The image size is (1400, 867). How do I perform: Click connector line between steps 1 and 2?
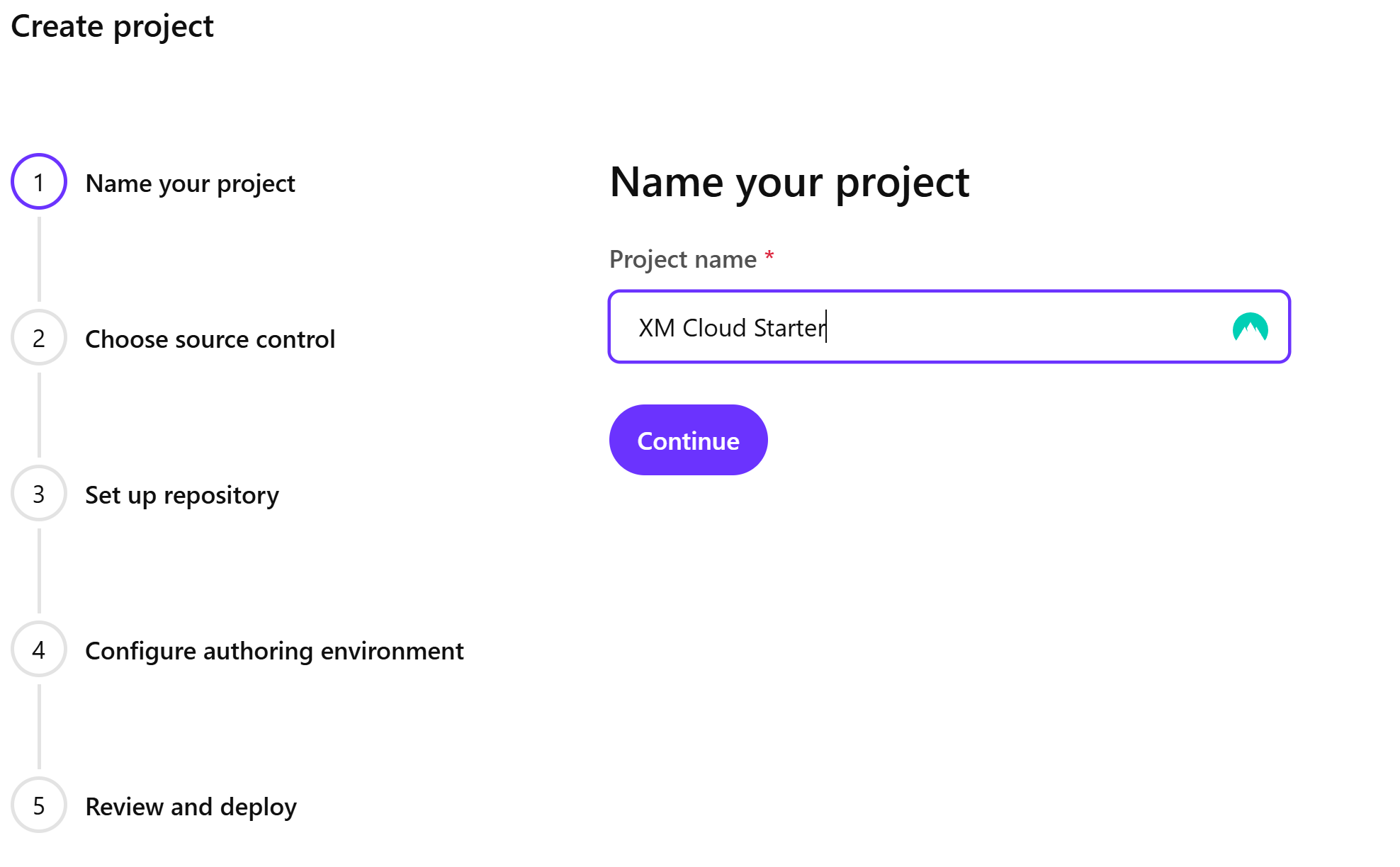[39, 259]
